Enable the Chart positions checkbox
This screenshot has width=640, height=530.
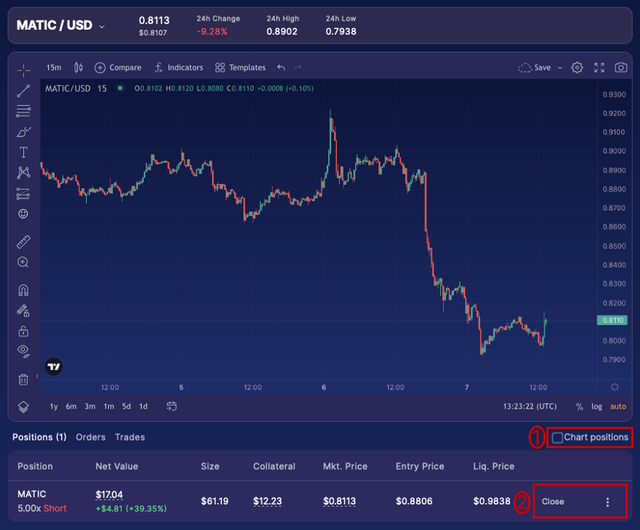pos(557,438)
